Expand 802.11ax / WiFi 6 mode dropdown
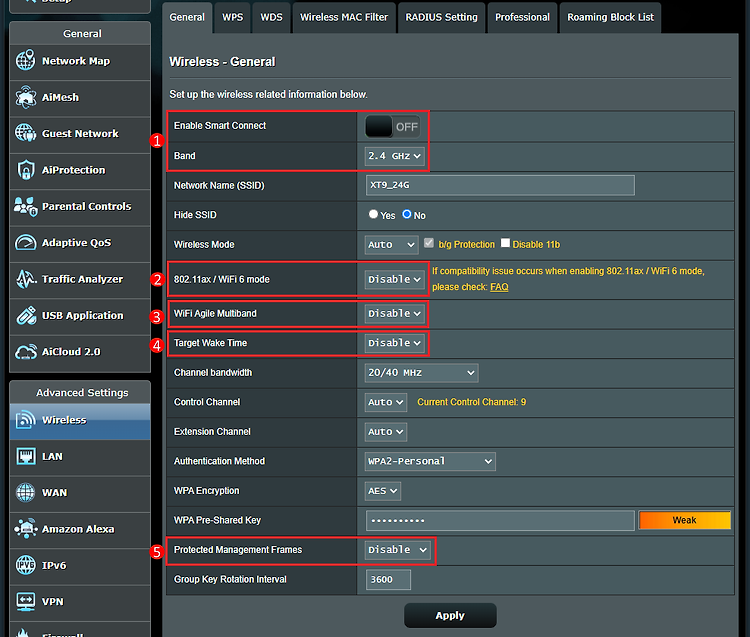The width and height of the screenshot is (750, 637). coord(395,279)
